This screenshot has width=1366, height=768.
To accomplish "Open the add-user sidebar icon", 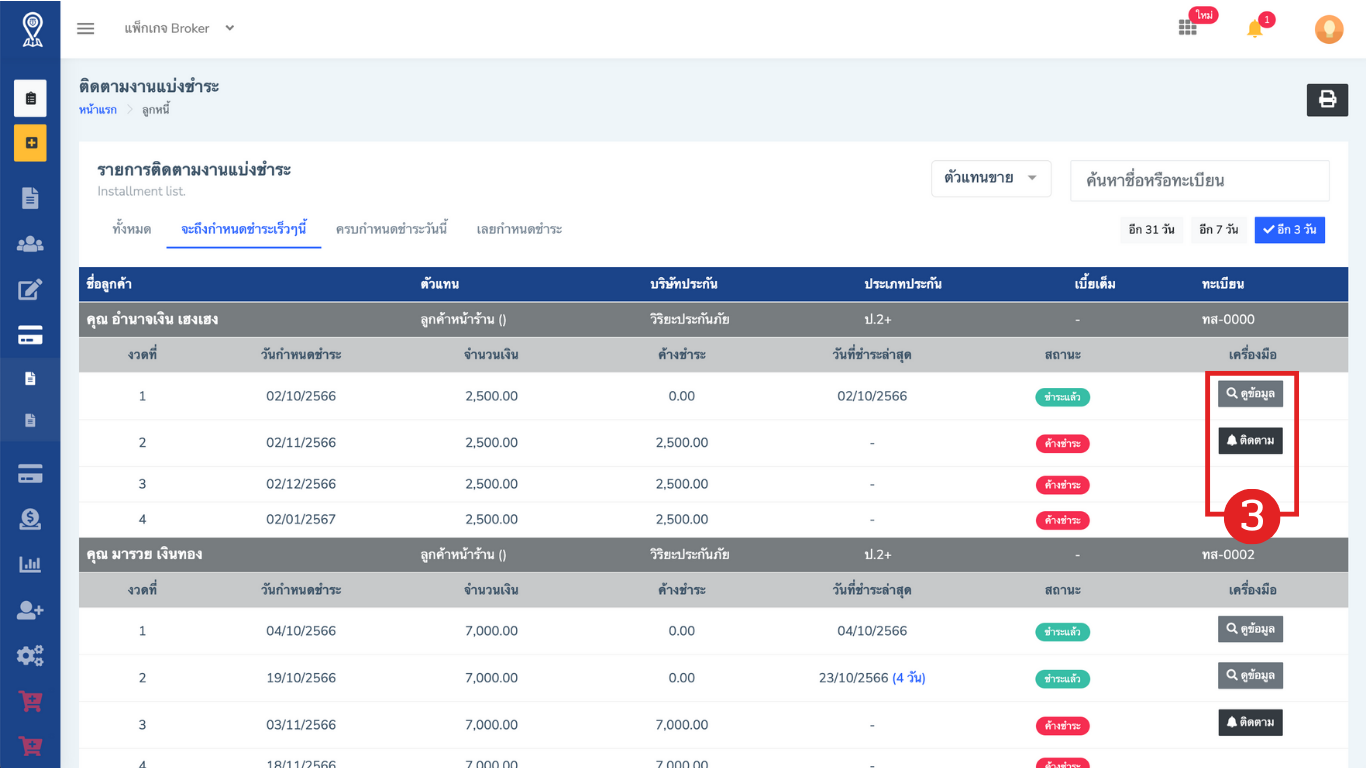I will 30,610.
